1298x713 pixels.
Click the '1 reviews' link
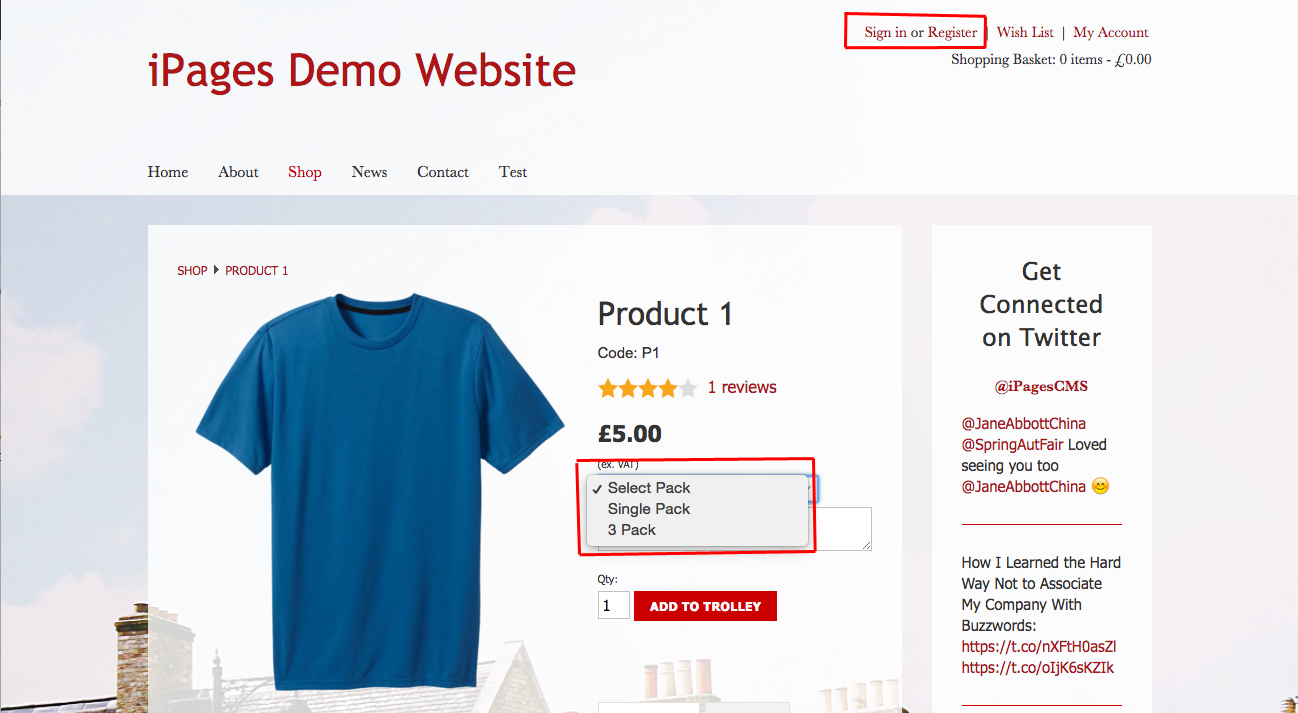click(x=742, y=388)
